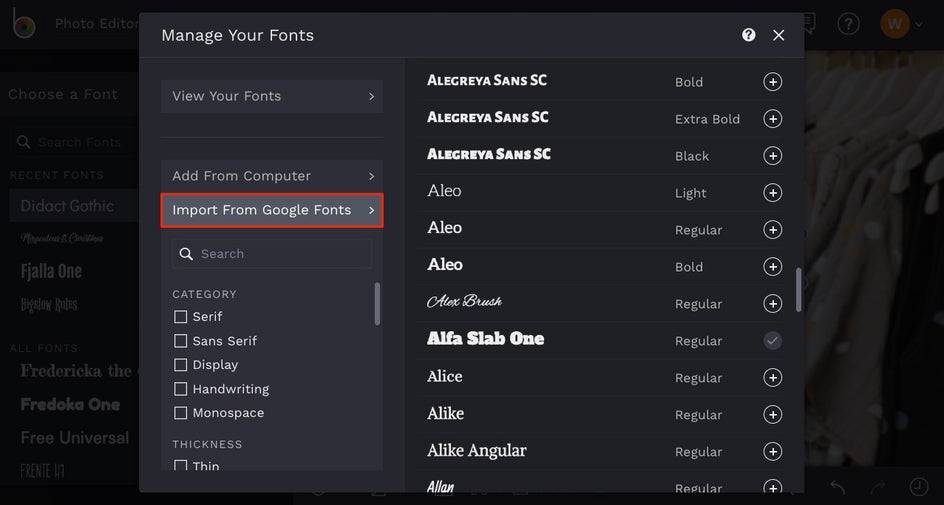The height and width of the screenshot is (505, 944).
Task: Add Alike Angular Regular font
Action: click(x=772, y=452)
